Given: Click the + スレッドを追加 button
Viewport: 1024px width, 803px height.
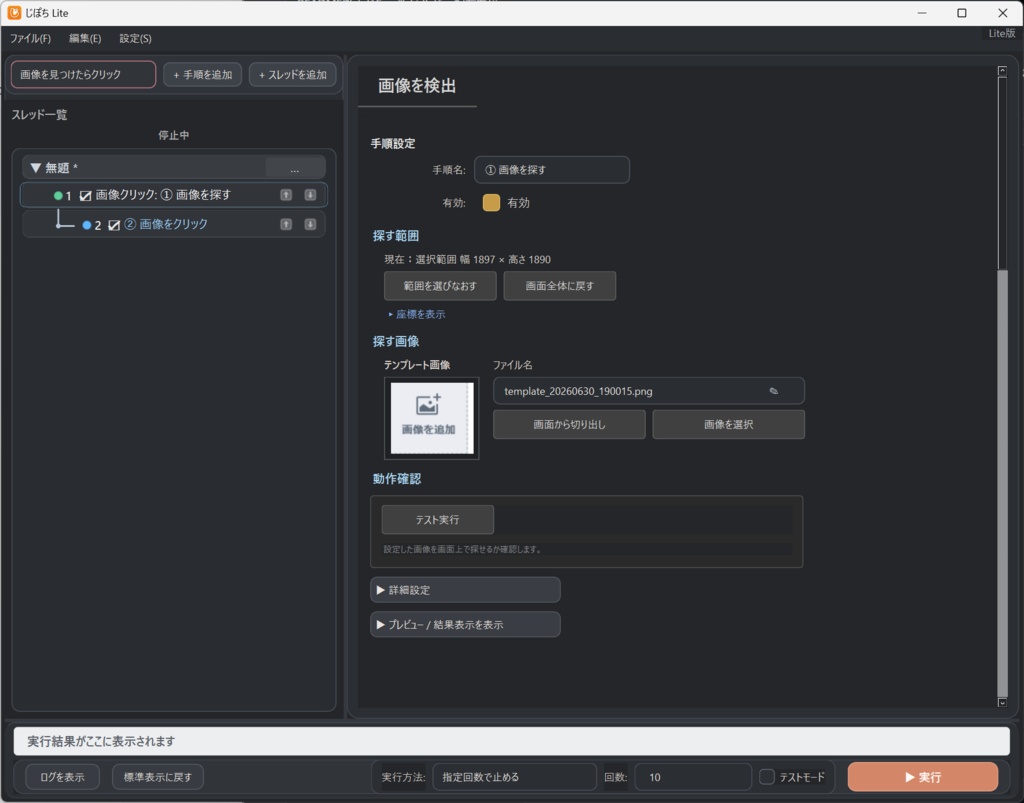Looking at the screenshot, I should pyautogui.click(x=293, y=74).
